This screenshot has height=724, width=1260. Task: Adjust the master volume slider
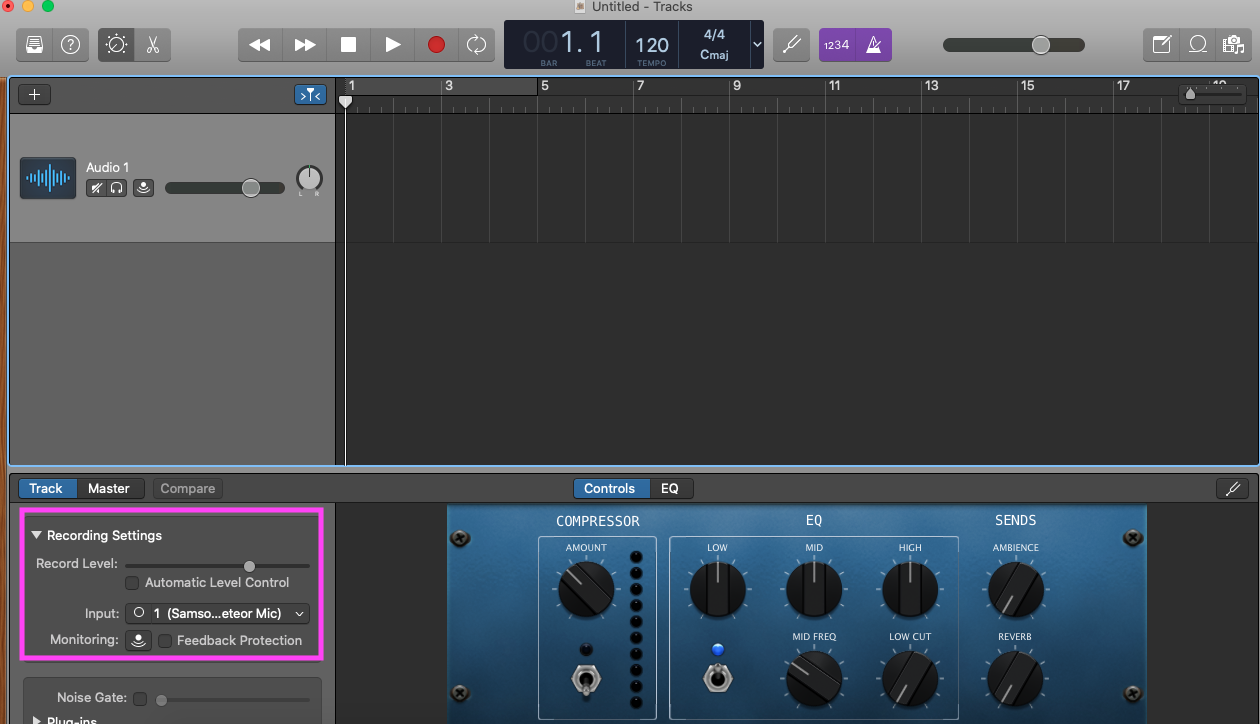(1014, 45)
